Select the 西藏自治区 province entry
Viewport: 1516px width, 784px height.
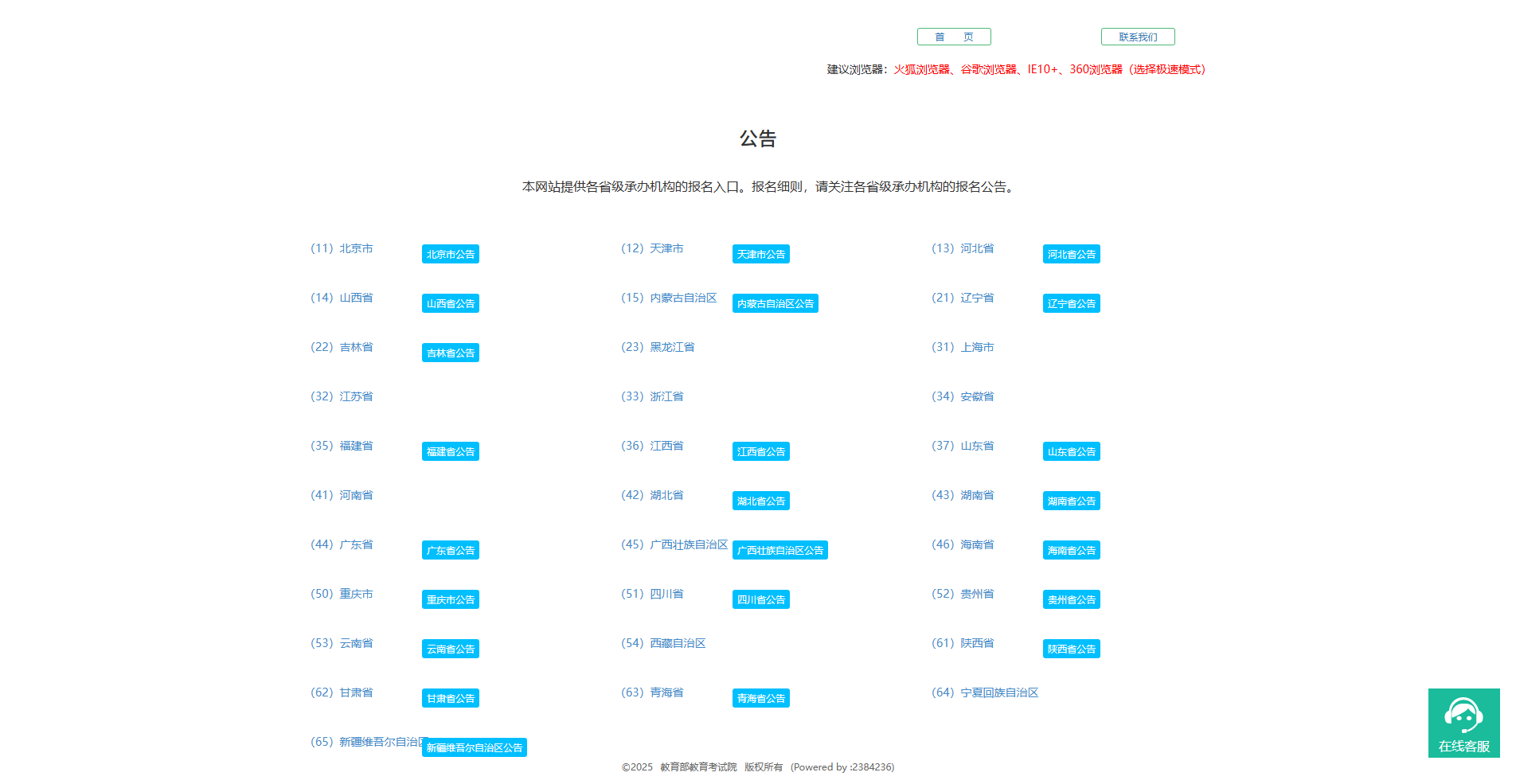tap(677, 642)
